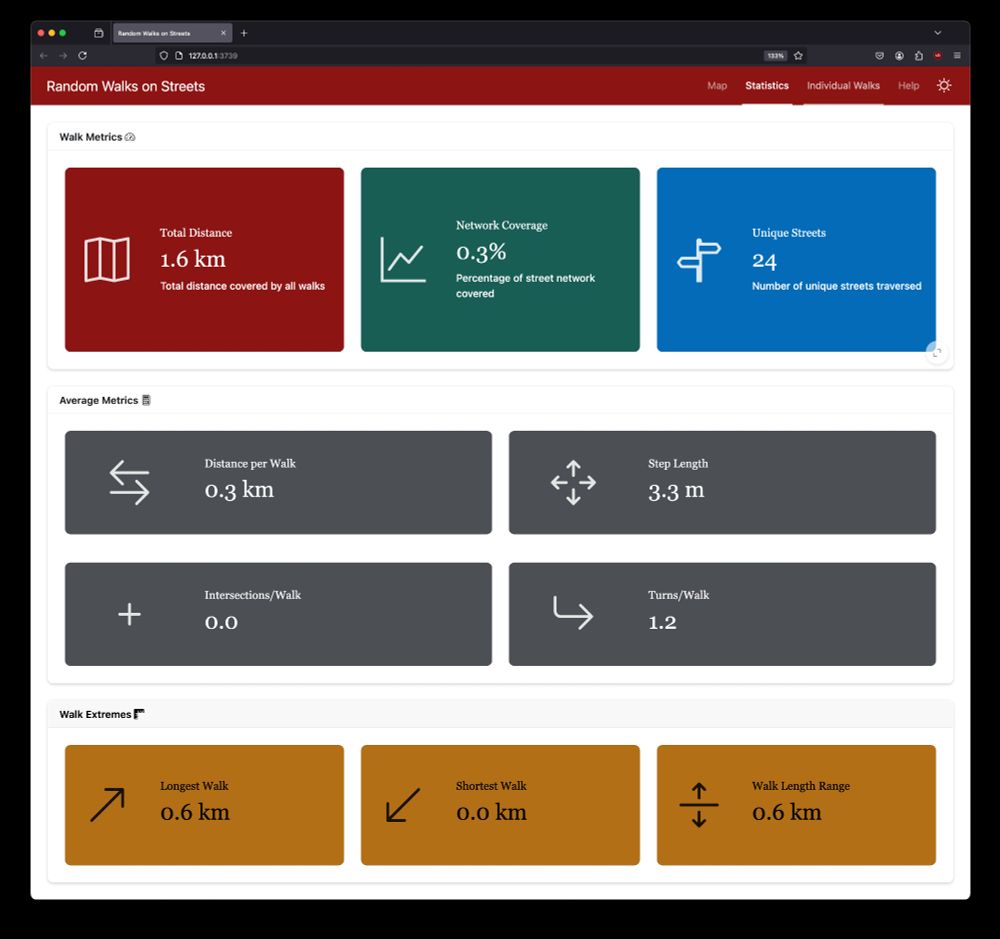This screenshot has height=939, width=1000.
Task: Click the Shortest Walk 0.0 km value
Action: [x=491, y=812]
